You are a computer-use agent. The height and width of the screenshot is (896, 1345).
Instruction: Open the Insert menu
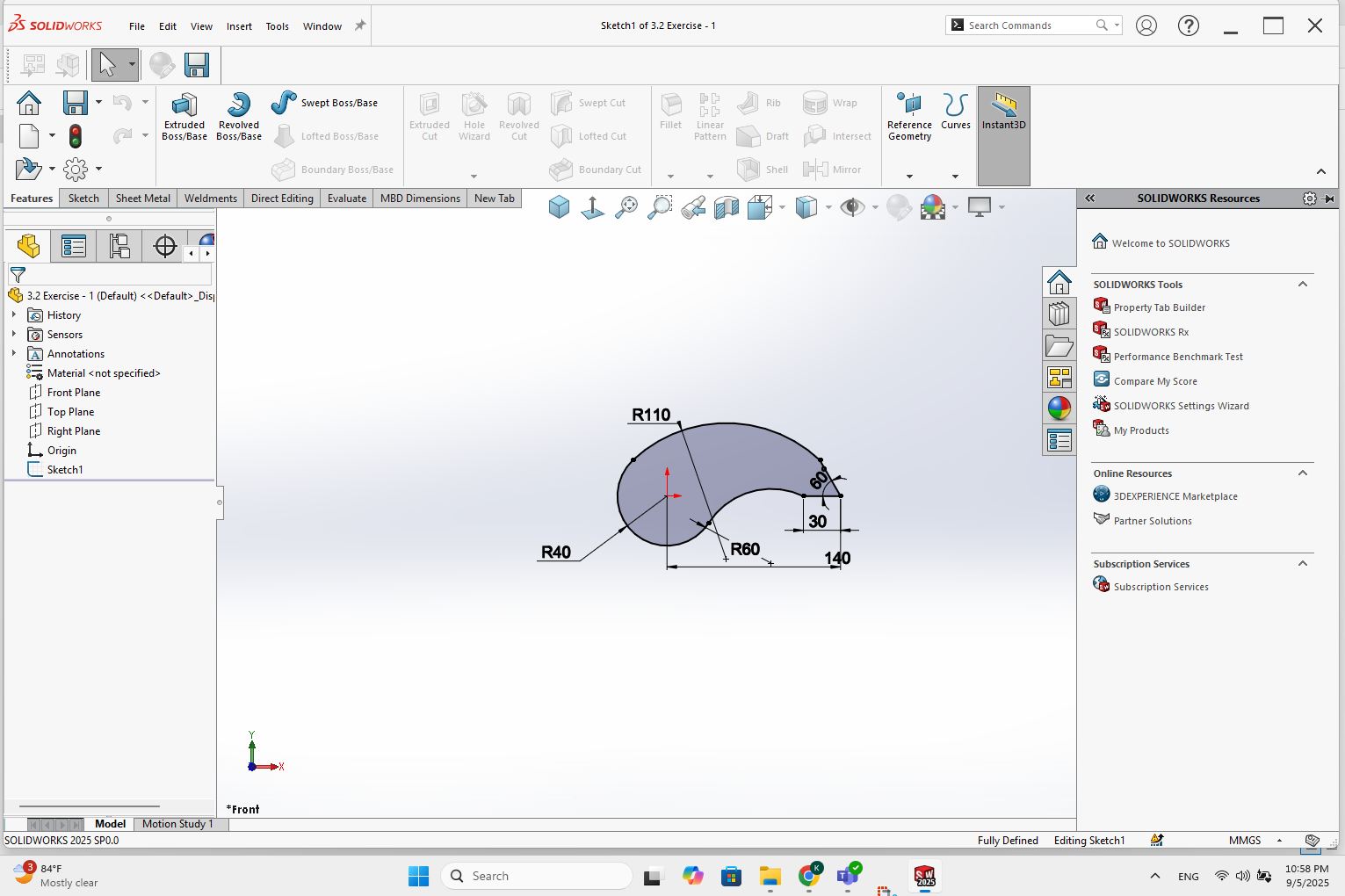(239, 26)
